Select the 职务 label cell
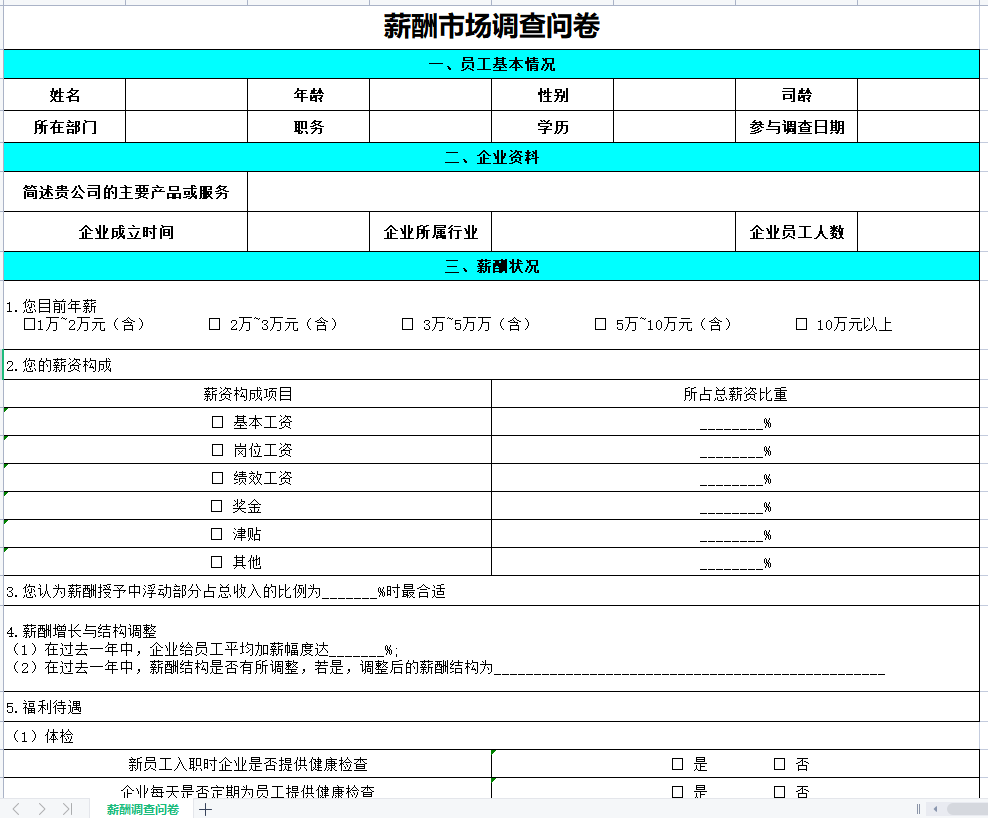This screenshot has height=818, width=988. [x=308, y=127]
